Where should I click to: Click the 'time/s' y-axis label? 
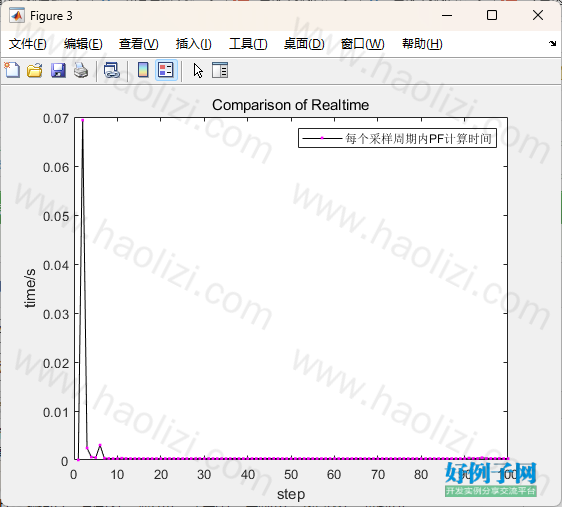(x=30, y=288)
